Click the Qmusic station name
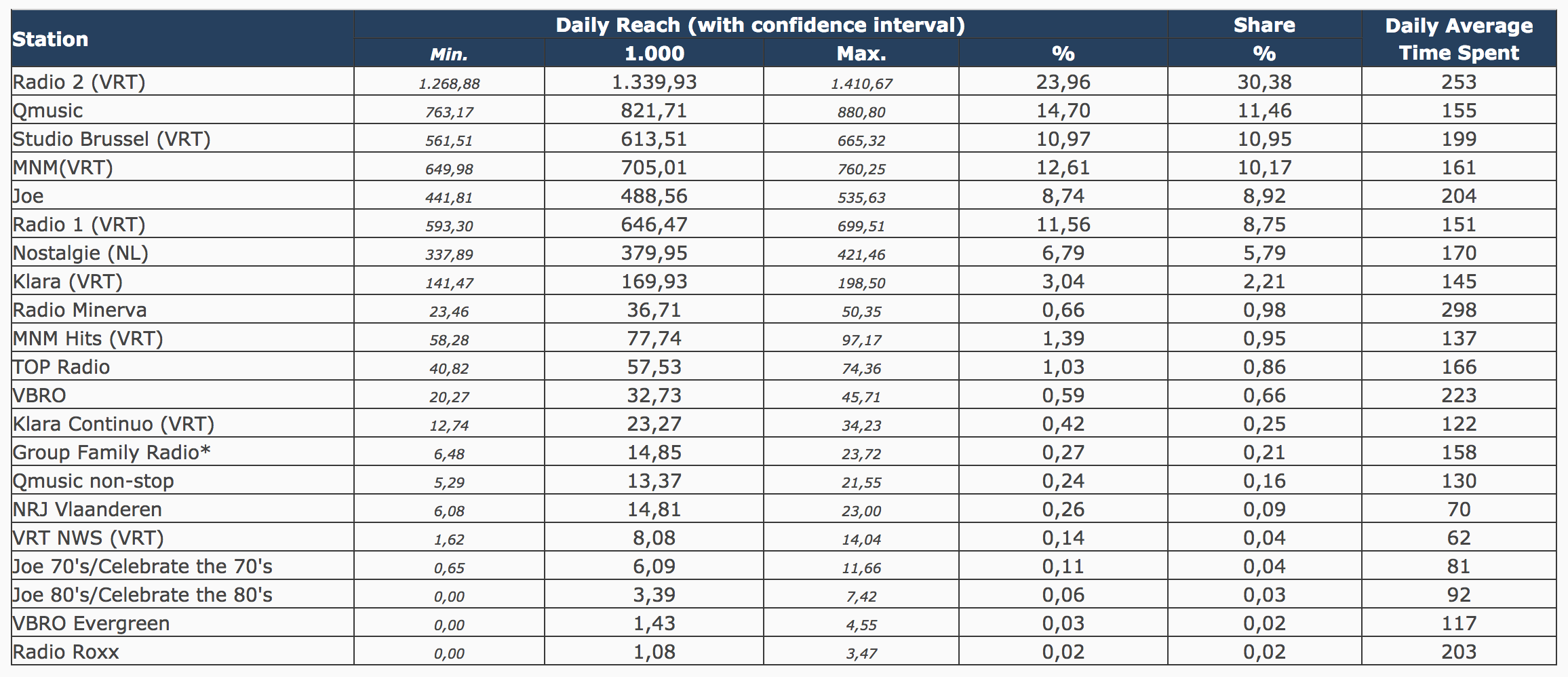The width and height of the screenshot is (1568, 677). tap(48, 111)
